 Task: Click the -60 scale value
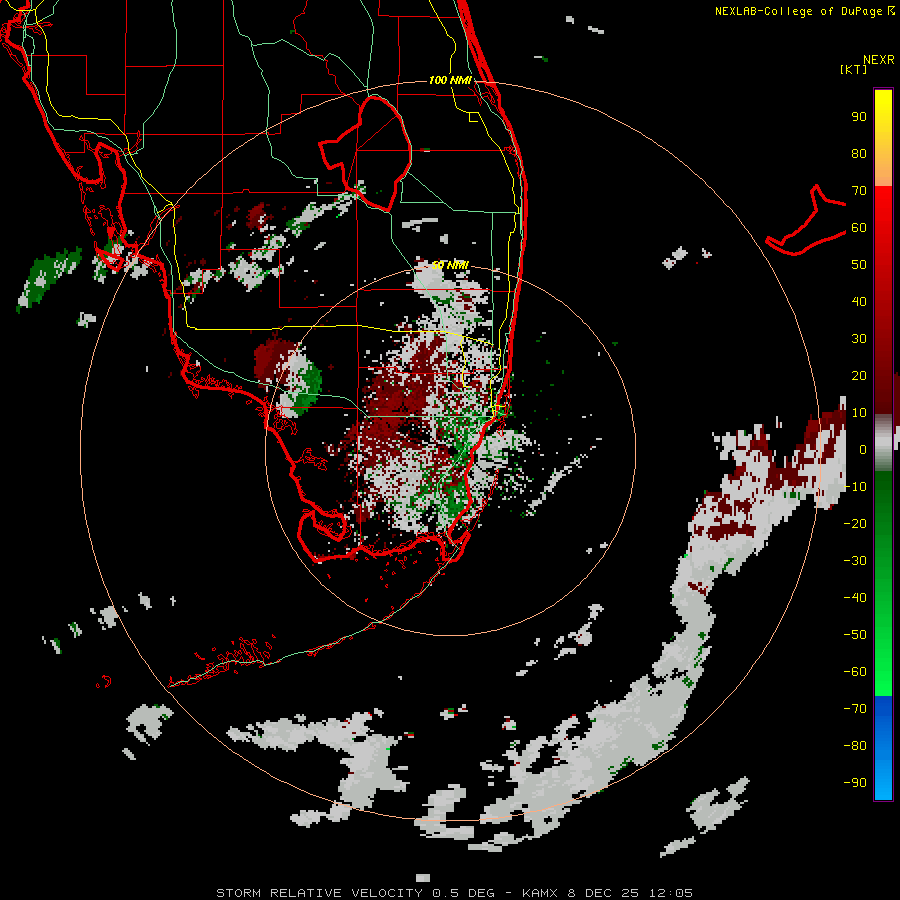(x=855, y=672)
